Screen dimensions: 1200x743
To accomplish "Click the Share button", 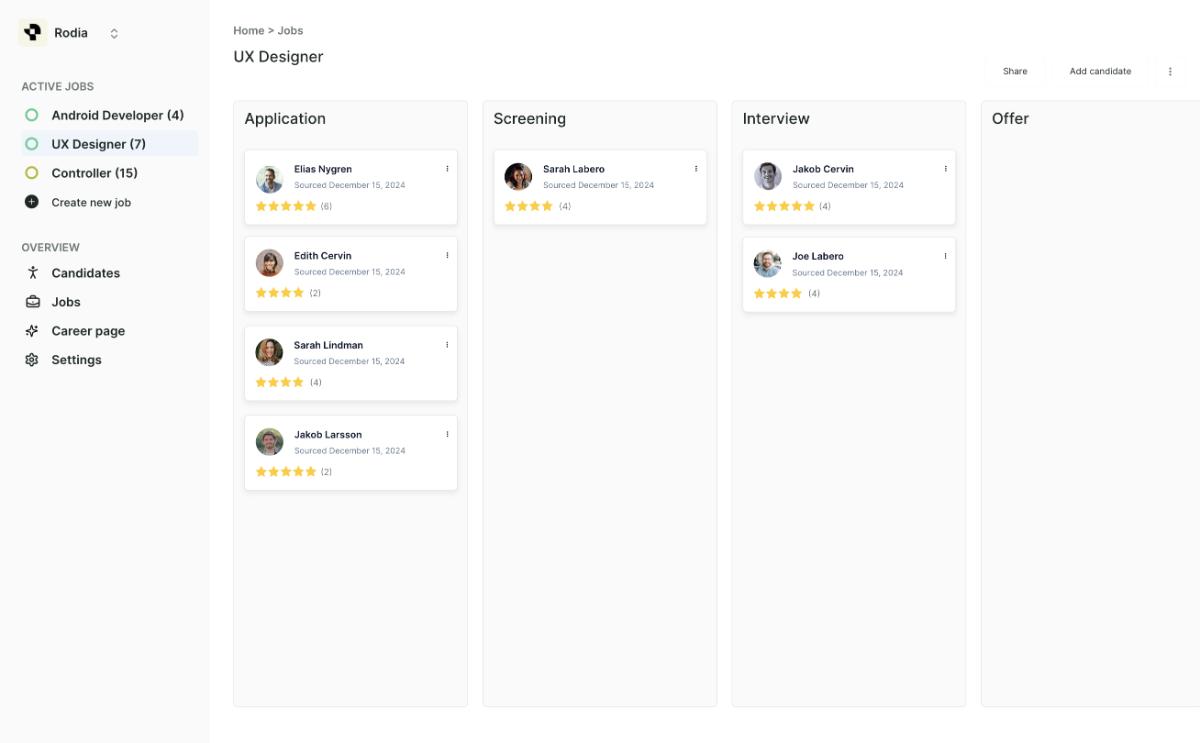I will coord(1015,72).
